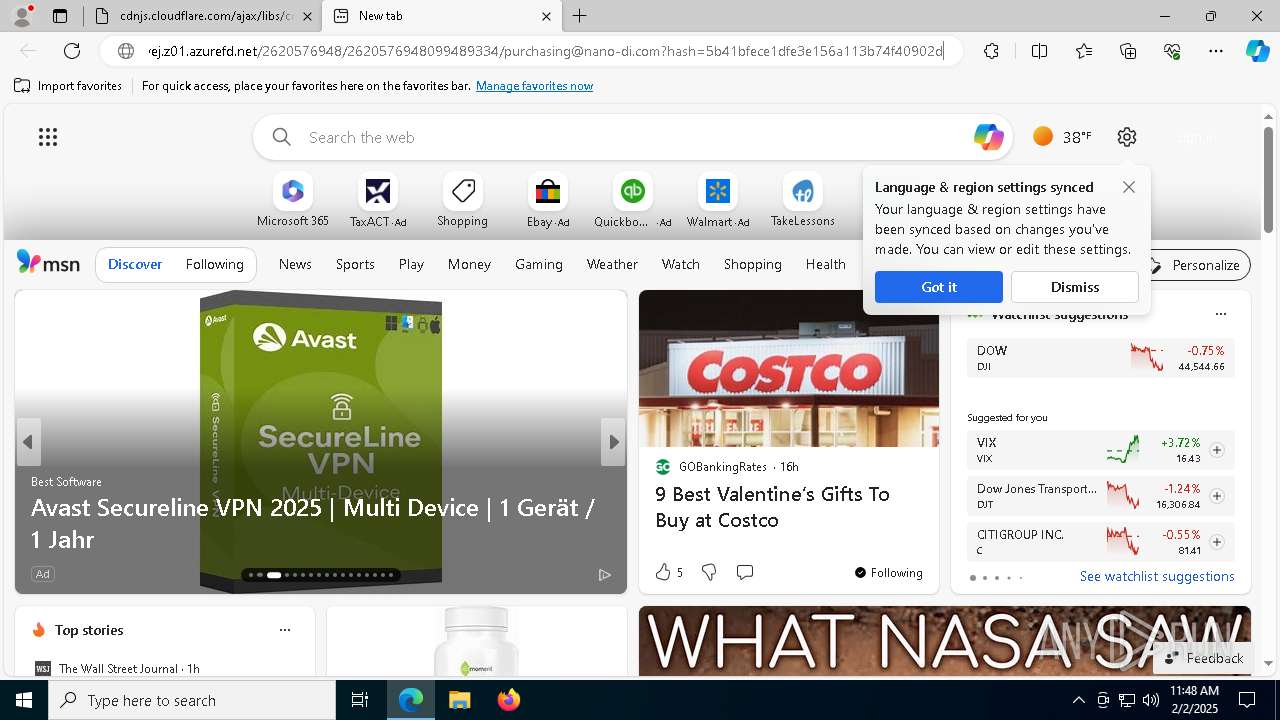The height and width of the screenshot is (720, 1280).
Task: Open the News menu item
Action: (295, 264)
